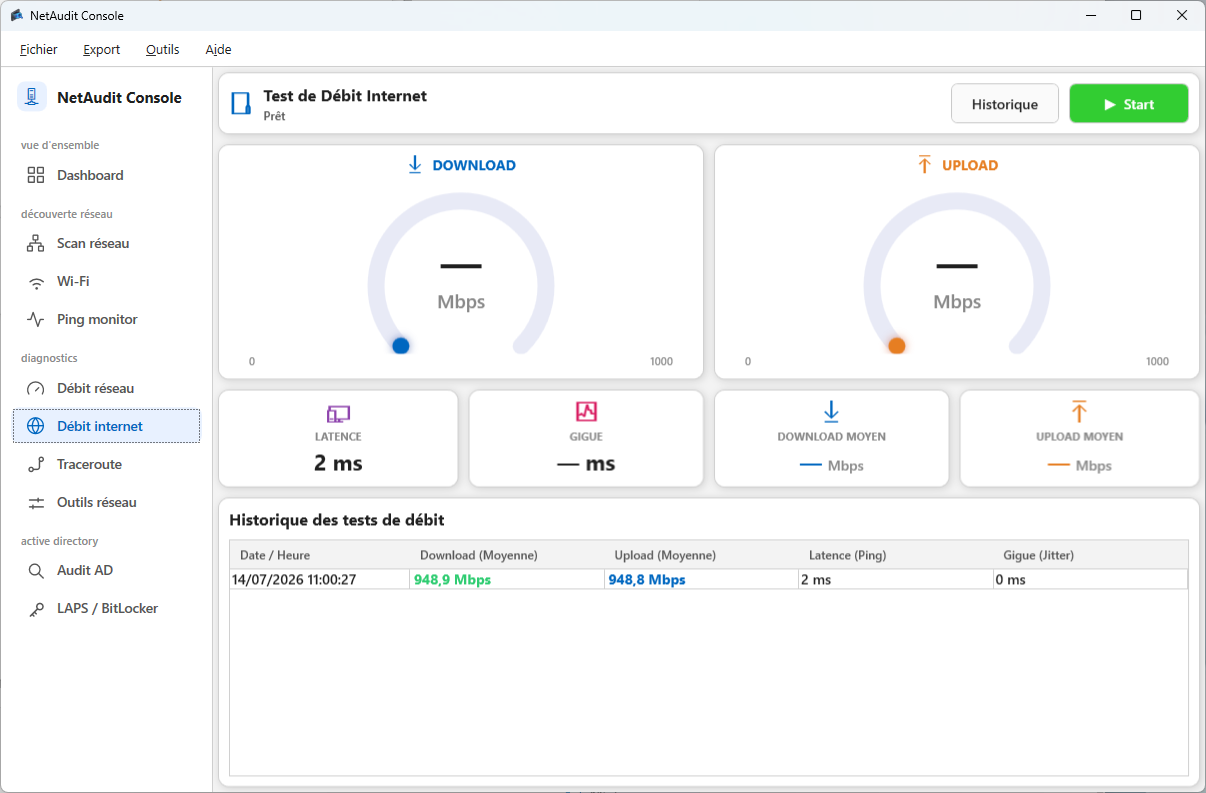Click the upload arrow icon in UPLOAD title
The width and height of the screenshot is (1206, 793).
(x=924, y=165)
